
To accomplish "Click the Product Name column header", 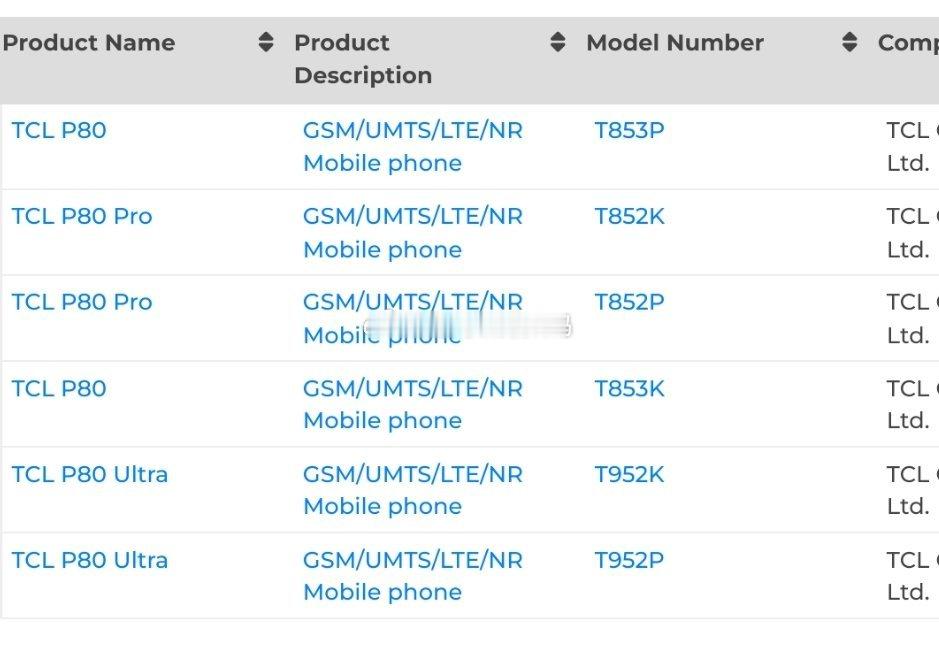I will (89, 43).
